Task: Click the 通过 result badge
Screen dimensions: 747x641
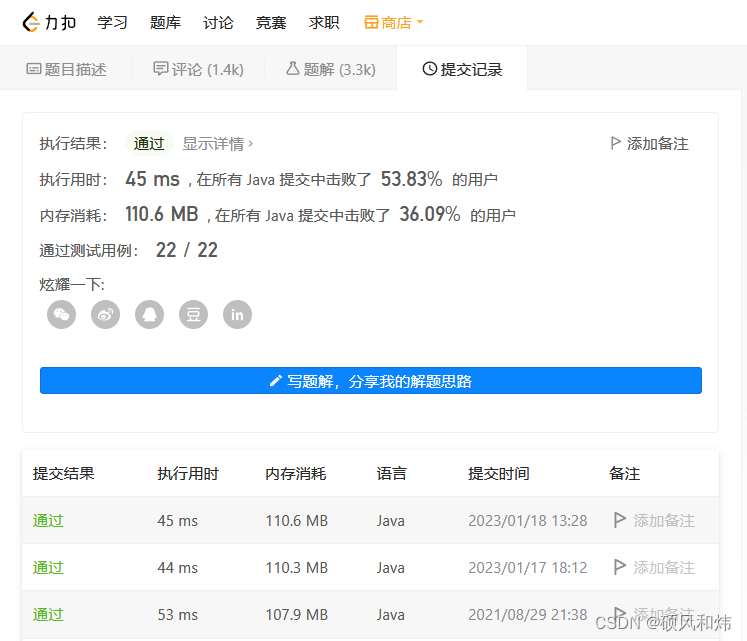Action: click(x=149, y=143)
